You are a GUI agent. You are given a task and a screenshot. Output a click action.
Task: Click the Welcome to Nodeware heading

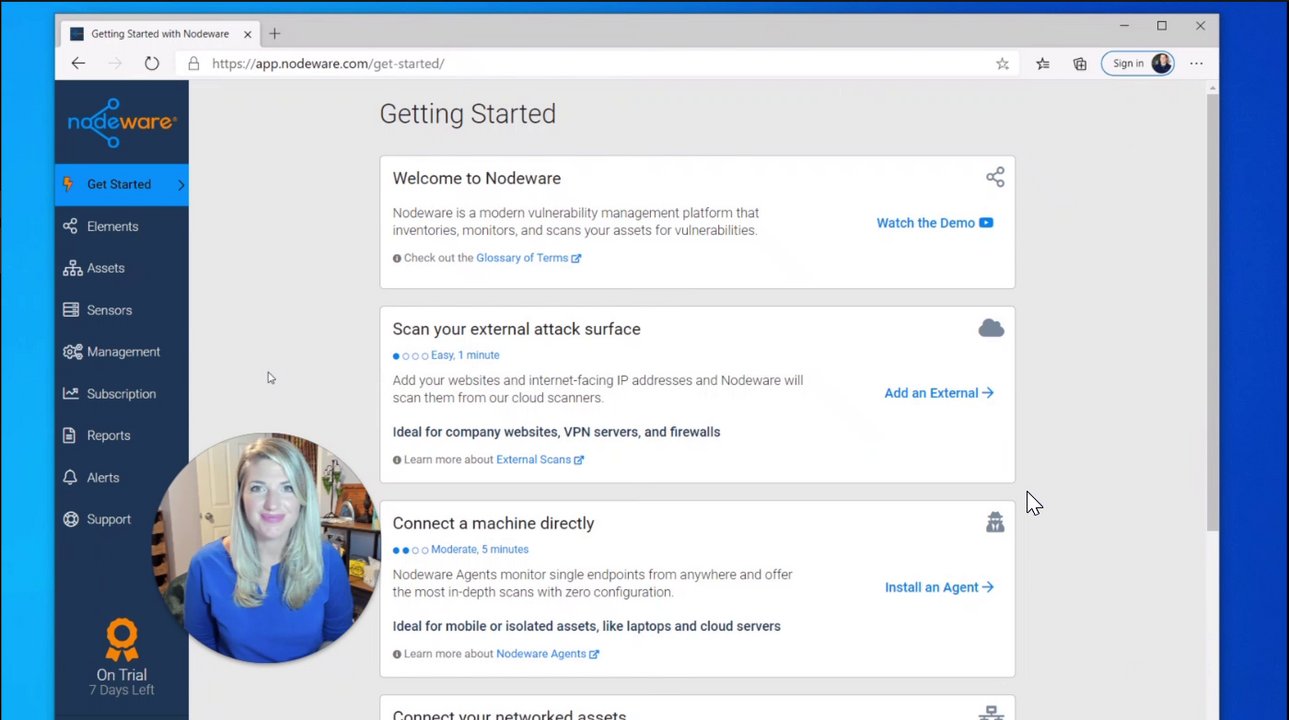[476, 178]
